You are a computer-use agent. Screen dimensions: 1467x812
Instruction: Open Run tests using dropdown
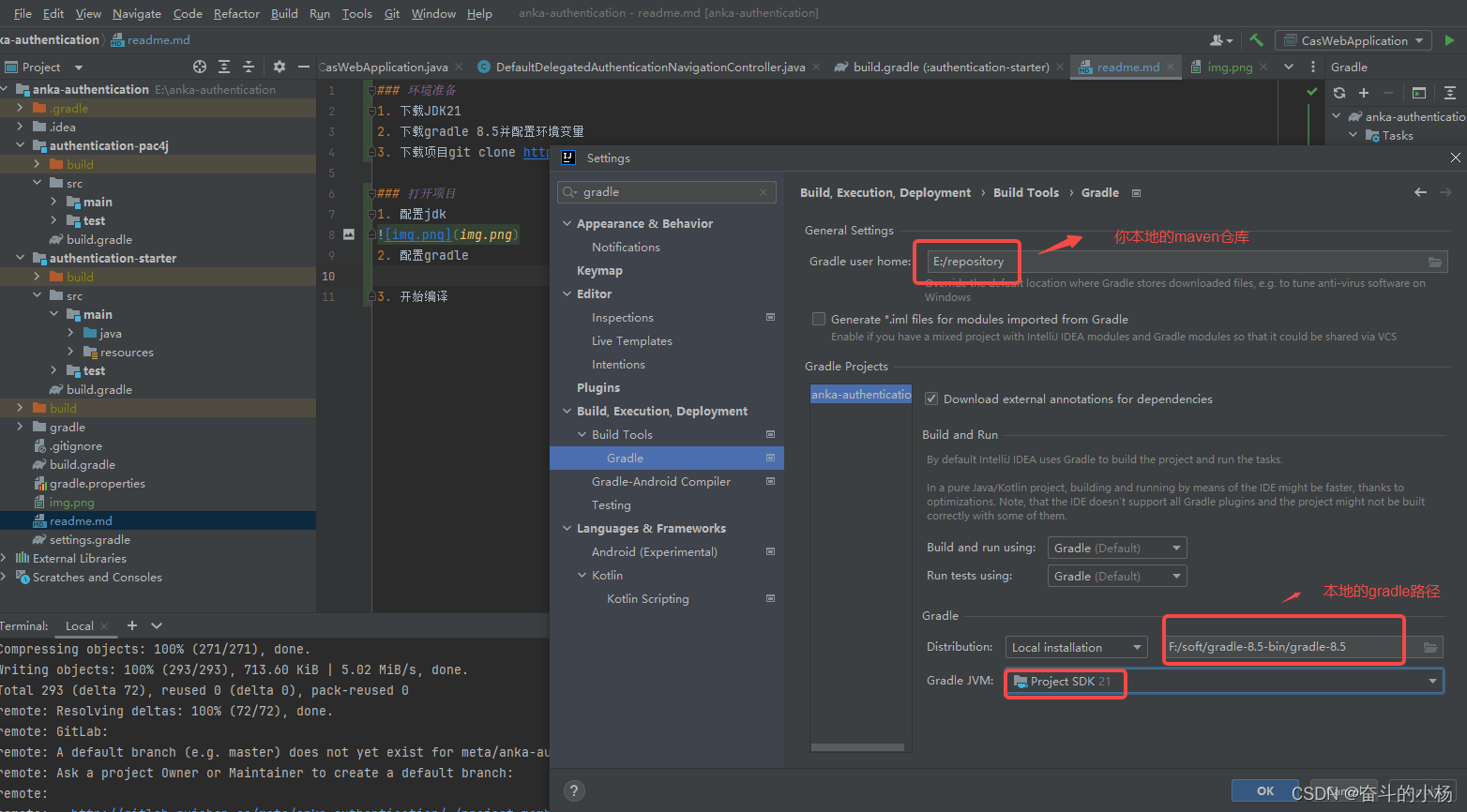pos(1117,576)
